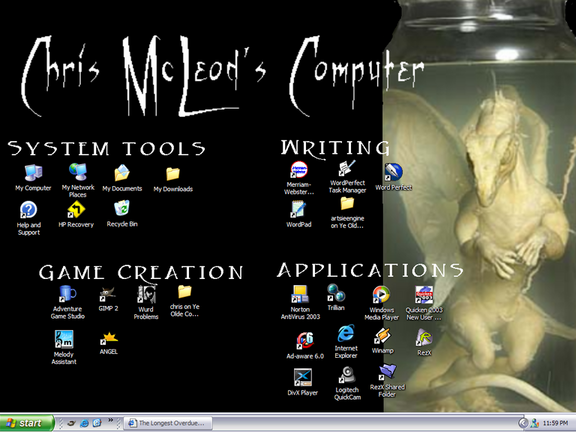Viewport: 576px width, 432px height.
Task: Click the taskbar clock showing 11:59 PM
Action: (555, 423)
